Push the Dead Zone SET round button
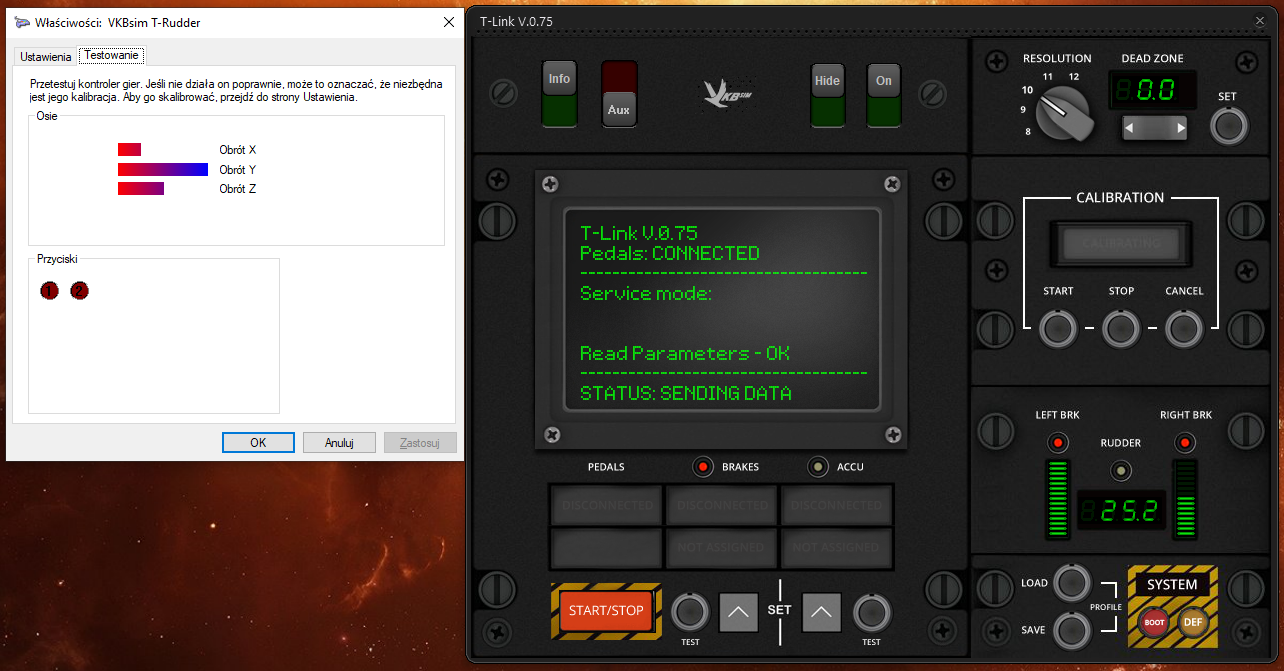The image size is (1284, 671). pos(1228,127)
